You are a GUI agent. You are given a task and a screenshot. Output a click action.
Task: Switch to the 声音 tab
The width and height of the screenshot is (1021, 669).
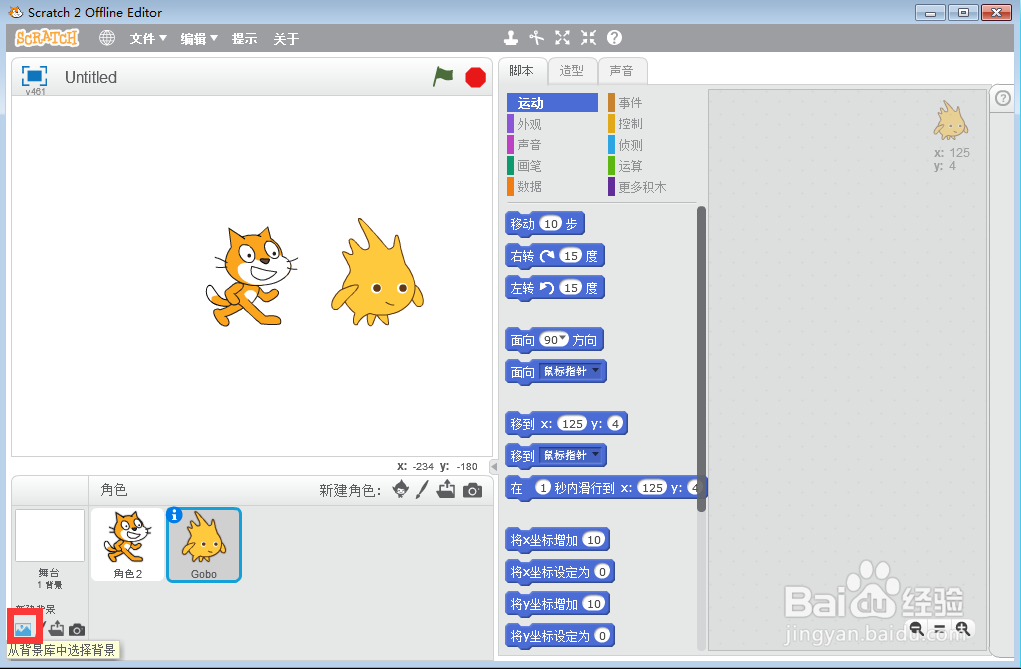coord(622,71)
